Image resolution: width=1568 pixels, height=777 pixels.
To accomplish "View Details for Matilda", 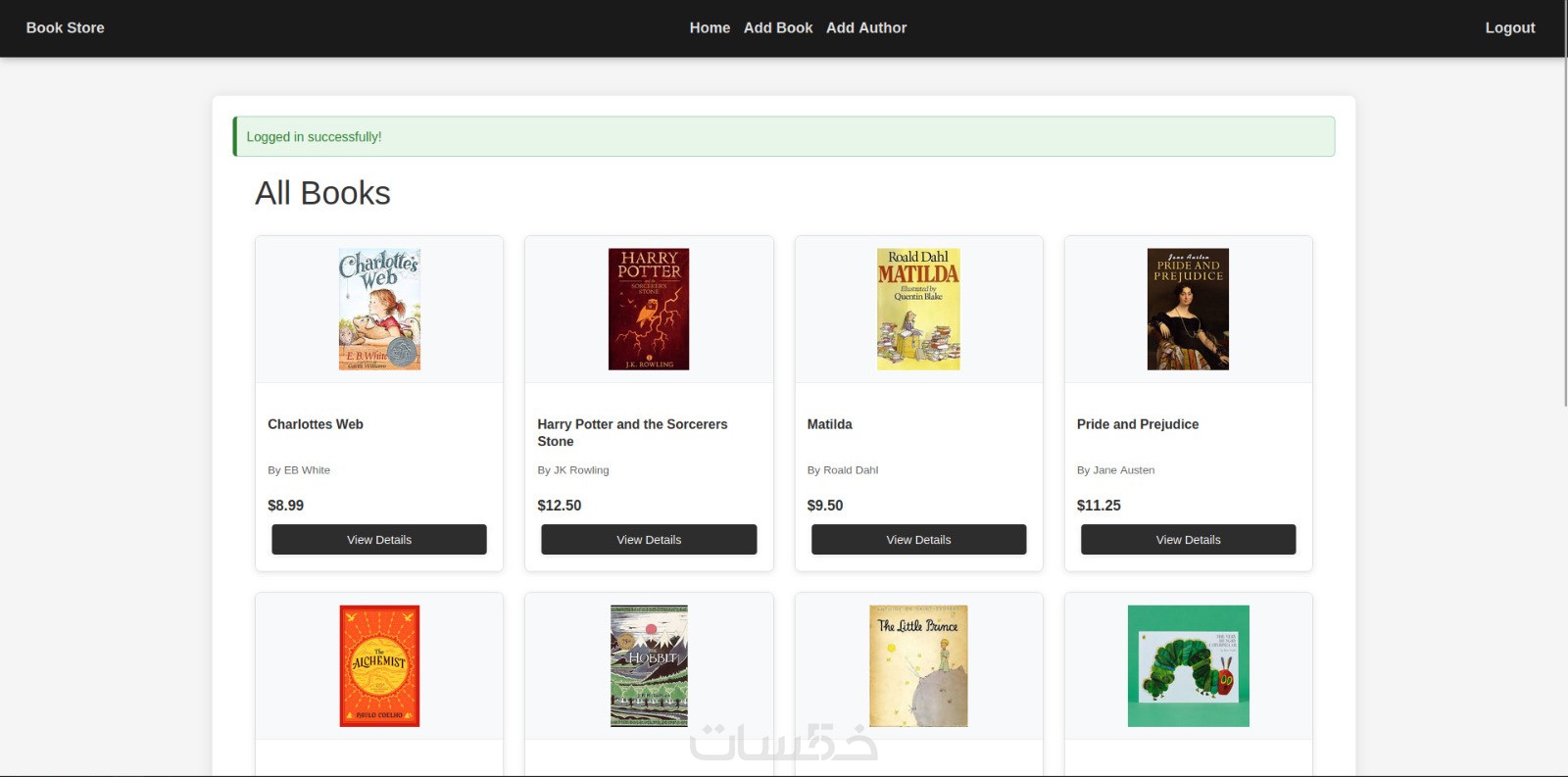I will tap(918, 540).
